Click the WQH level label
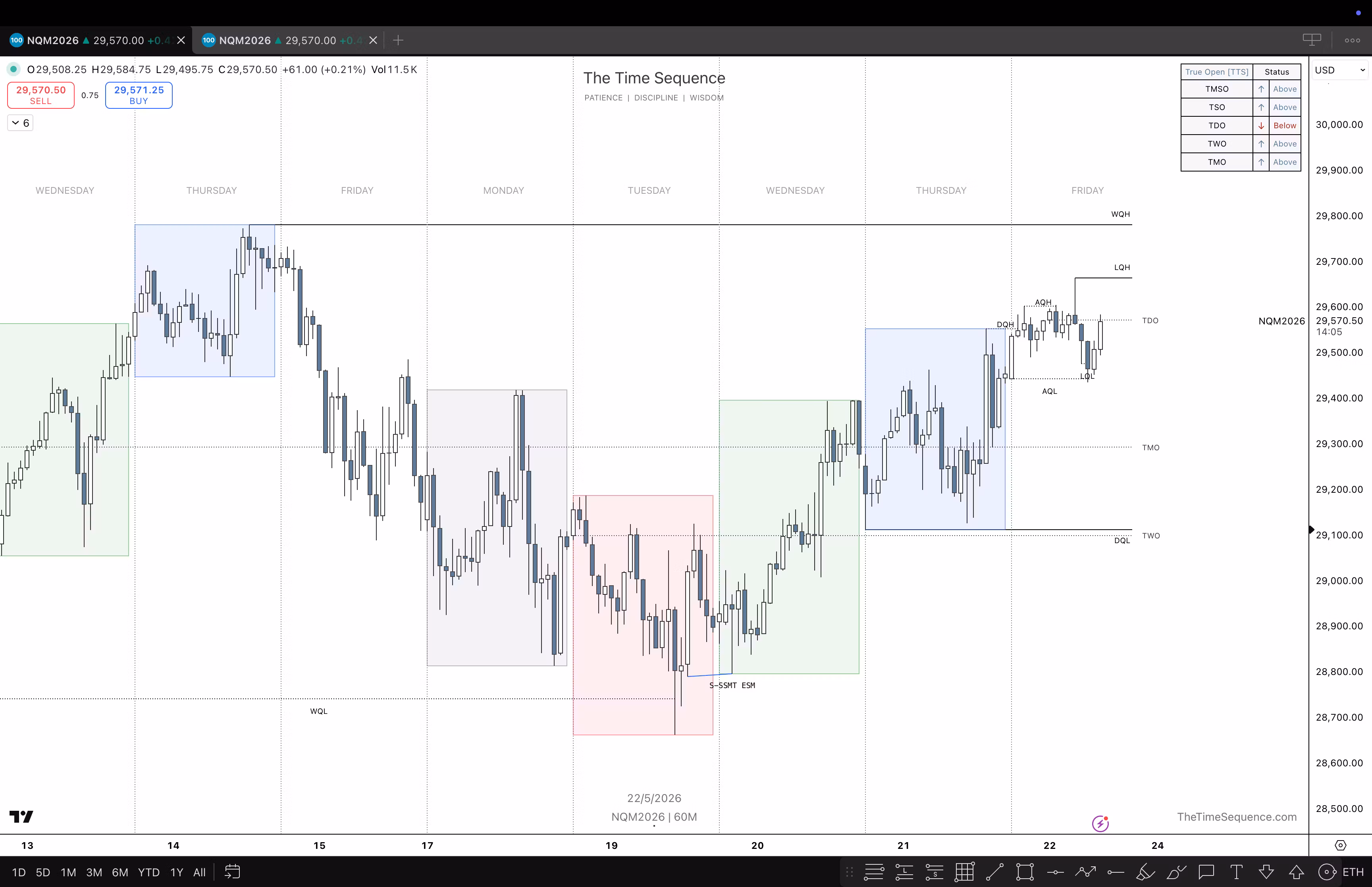Image resolution: width=1372 pixels, height=887 pixels. point(1120,214)
